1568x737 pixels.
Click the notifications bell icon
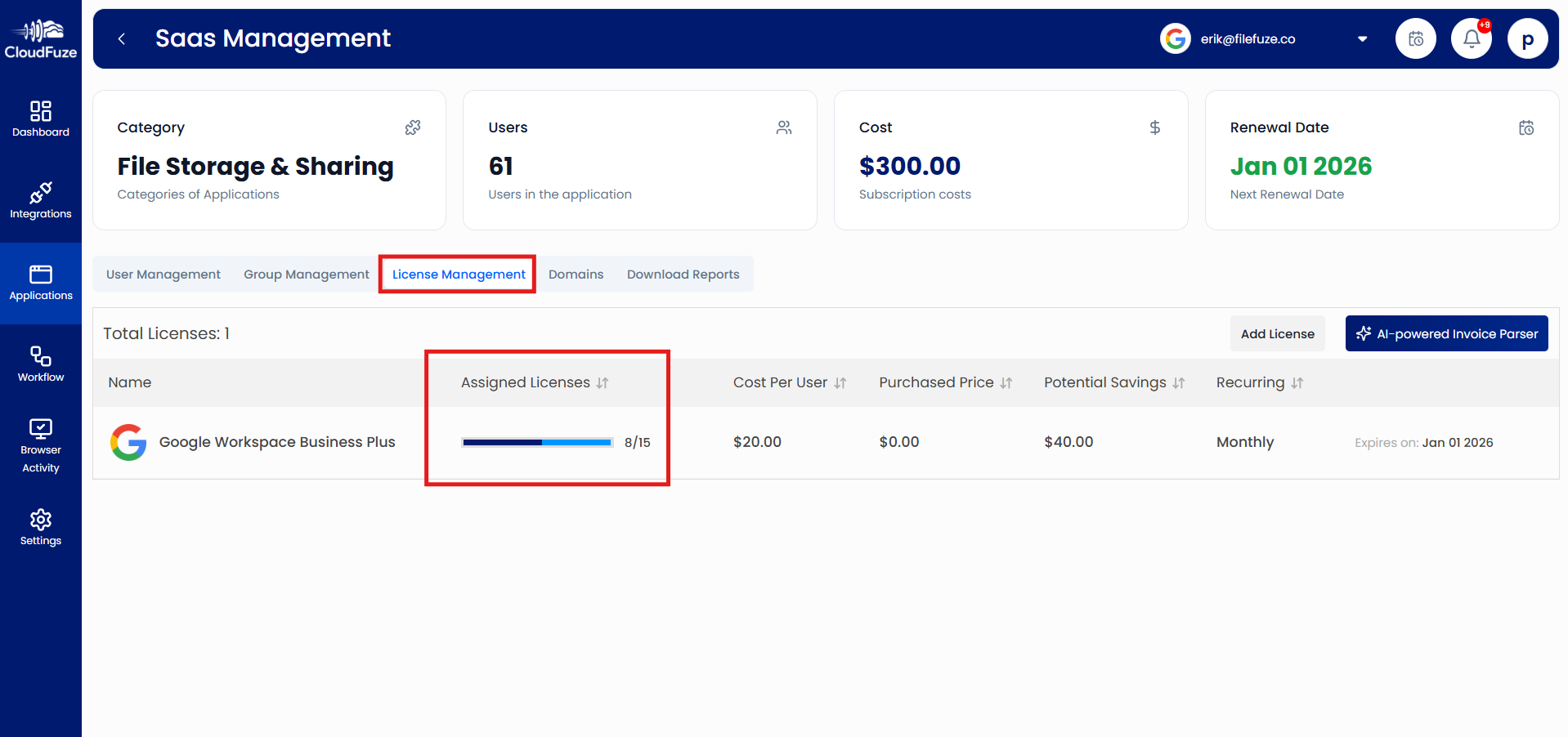click(1470, 38)
